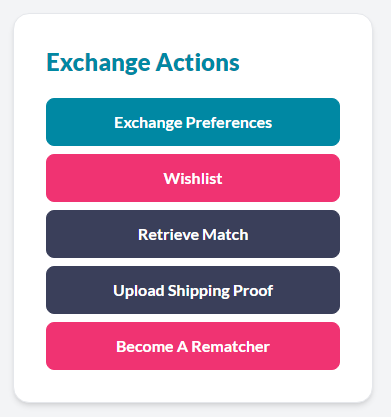Viewport: 391px width, 417px height.
Task: Open the teal Exchange Preferences button
Action: [193, 122]
